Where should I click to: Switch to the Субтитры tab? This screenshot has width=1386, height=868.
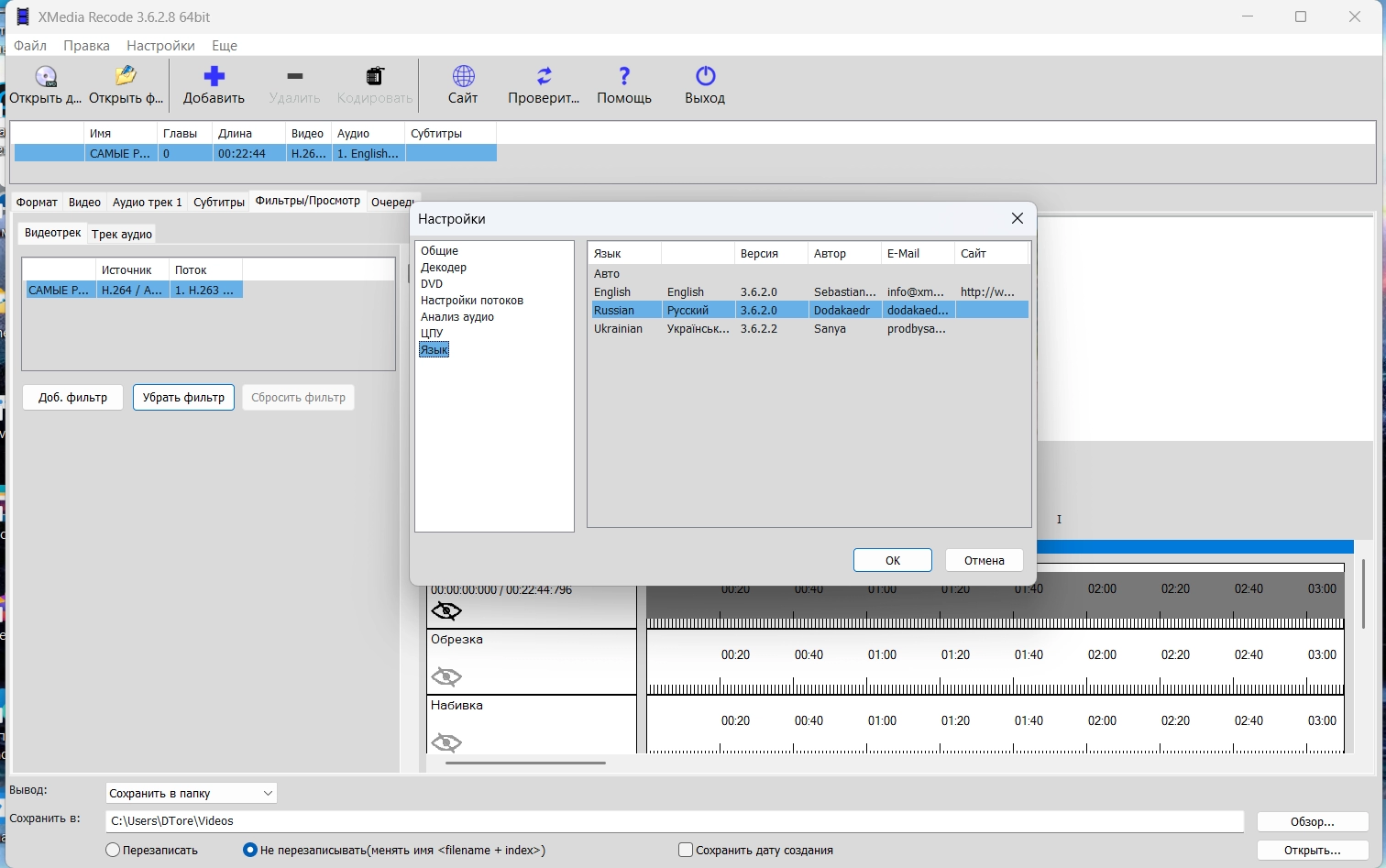pyautogui.click(x=219, y=203)
